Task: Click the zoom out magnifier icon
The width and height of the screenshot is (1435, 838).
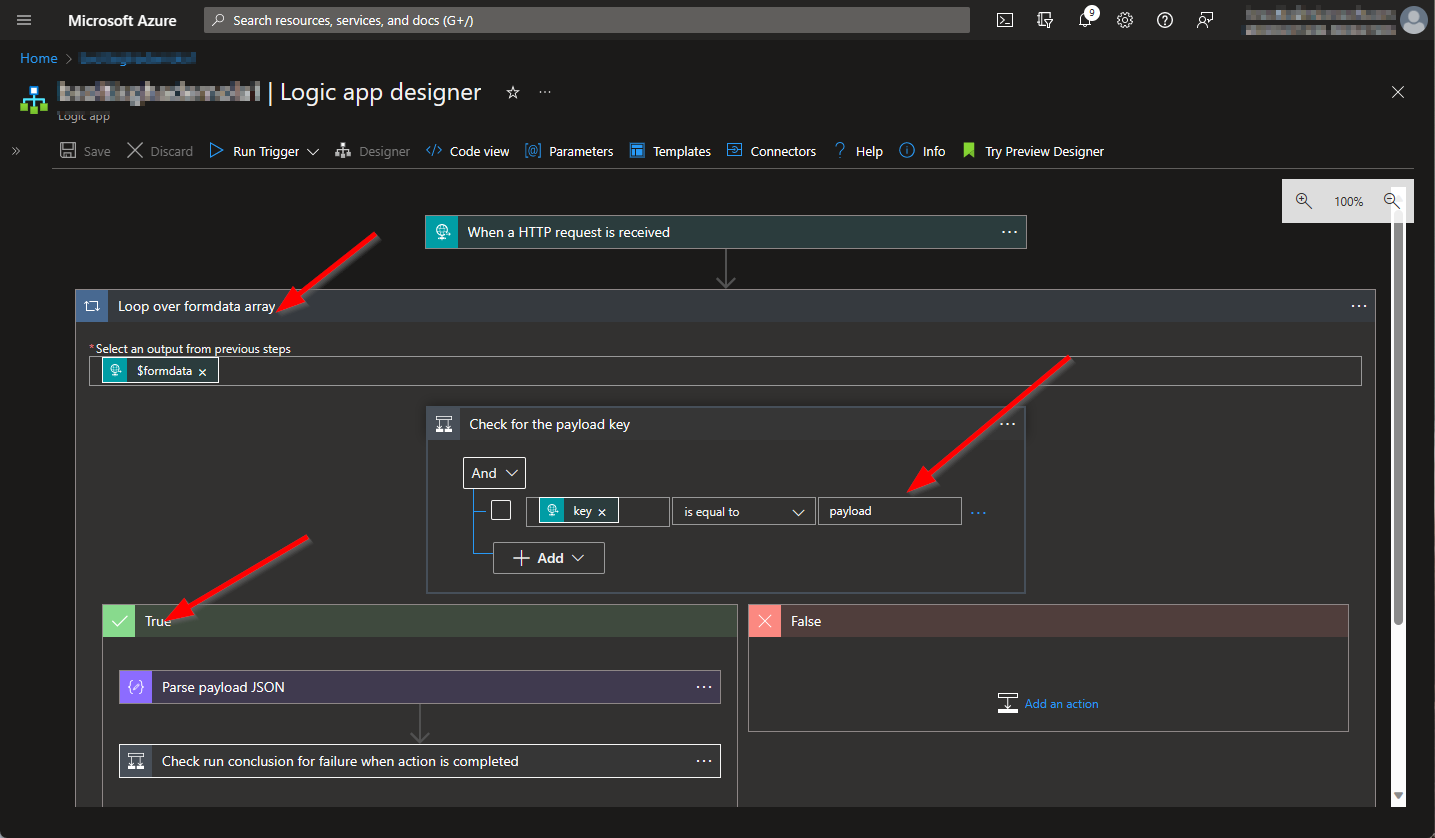Action: [x=1391, y=201]
